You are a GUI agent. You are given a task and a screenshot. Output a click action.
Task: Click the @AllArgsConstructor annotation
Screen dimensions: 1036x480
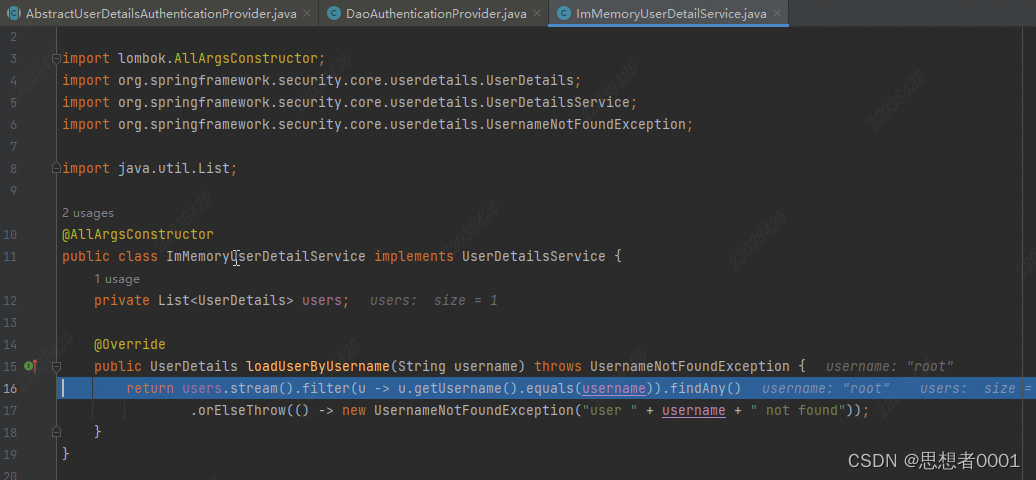tap(137, 234)
